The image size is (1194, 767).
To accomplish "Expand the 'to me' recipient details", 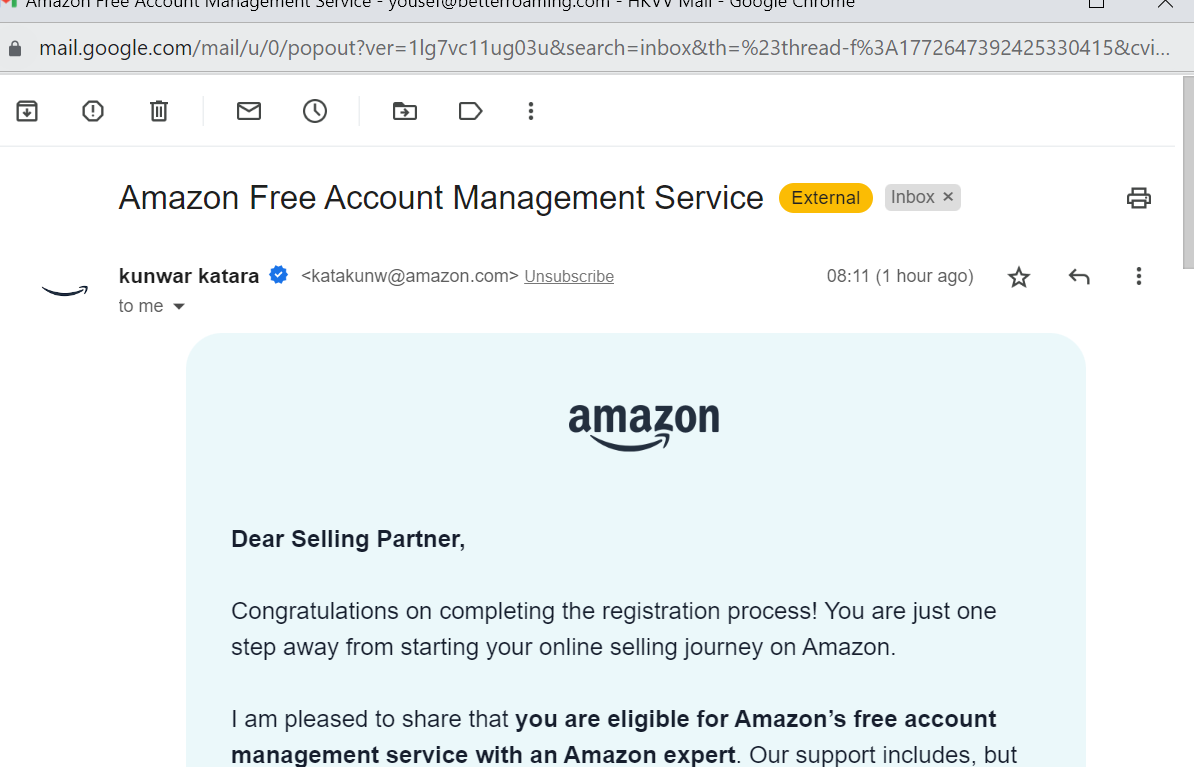I will 180,307.
